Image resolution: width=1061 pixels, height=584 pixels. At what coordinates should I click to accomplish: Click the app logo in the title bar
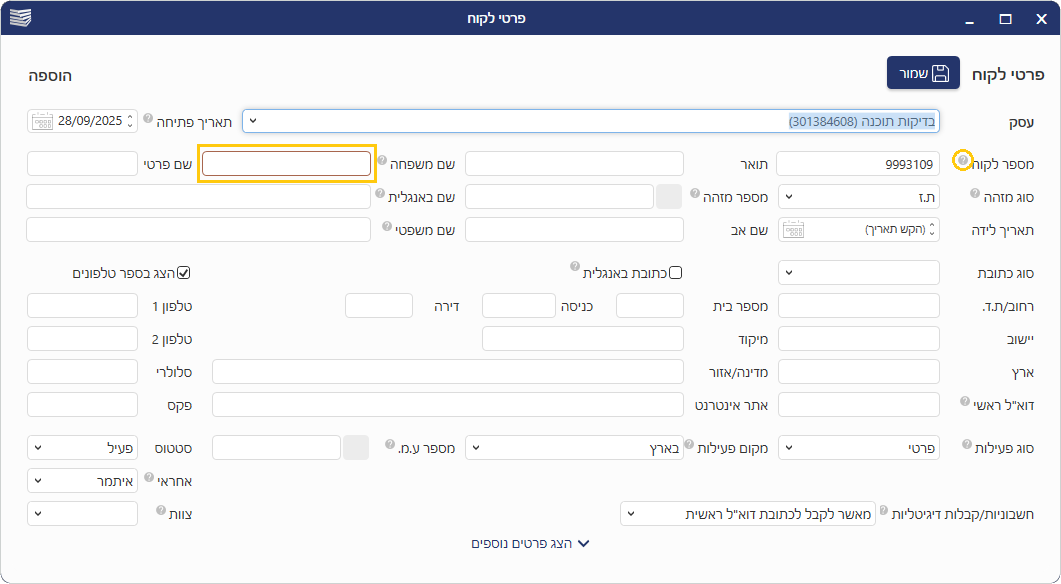tap(20, 18)
